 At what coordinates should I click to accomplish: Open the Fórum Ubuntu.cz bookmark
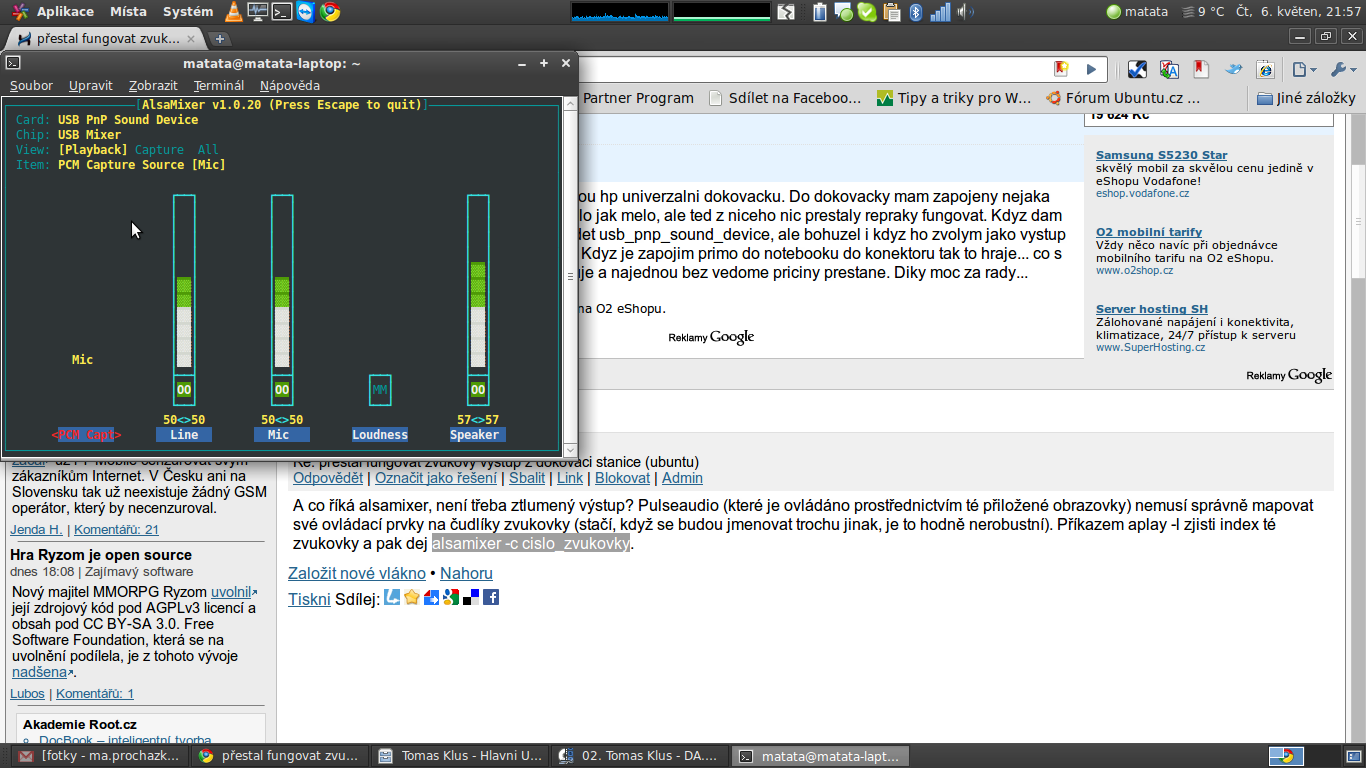1122,98
